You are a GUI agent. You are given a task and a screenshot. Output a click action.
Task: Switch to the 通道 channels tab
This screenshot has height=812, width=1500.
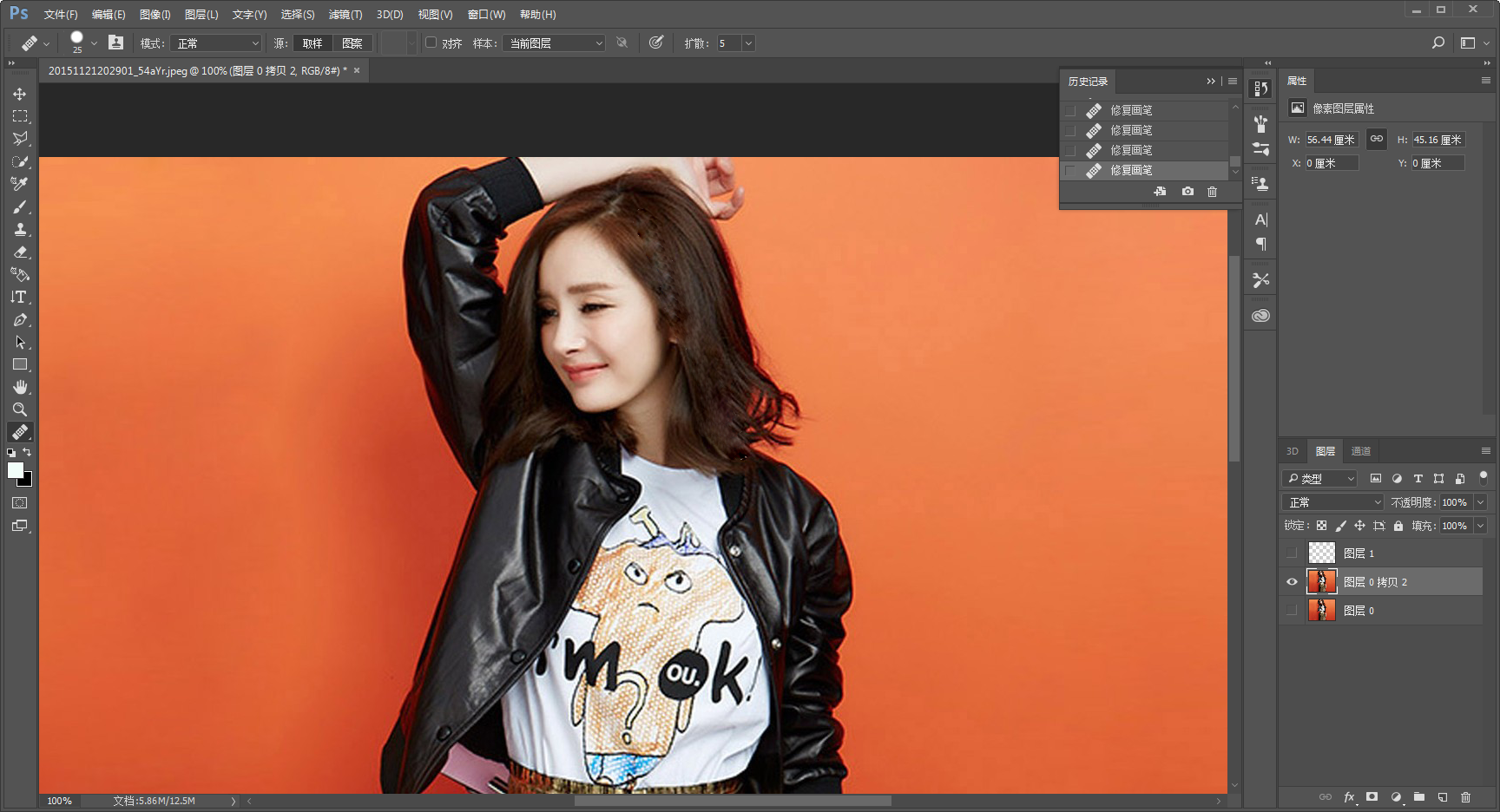[1360, 451]
